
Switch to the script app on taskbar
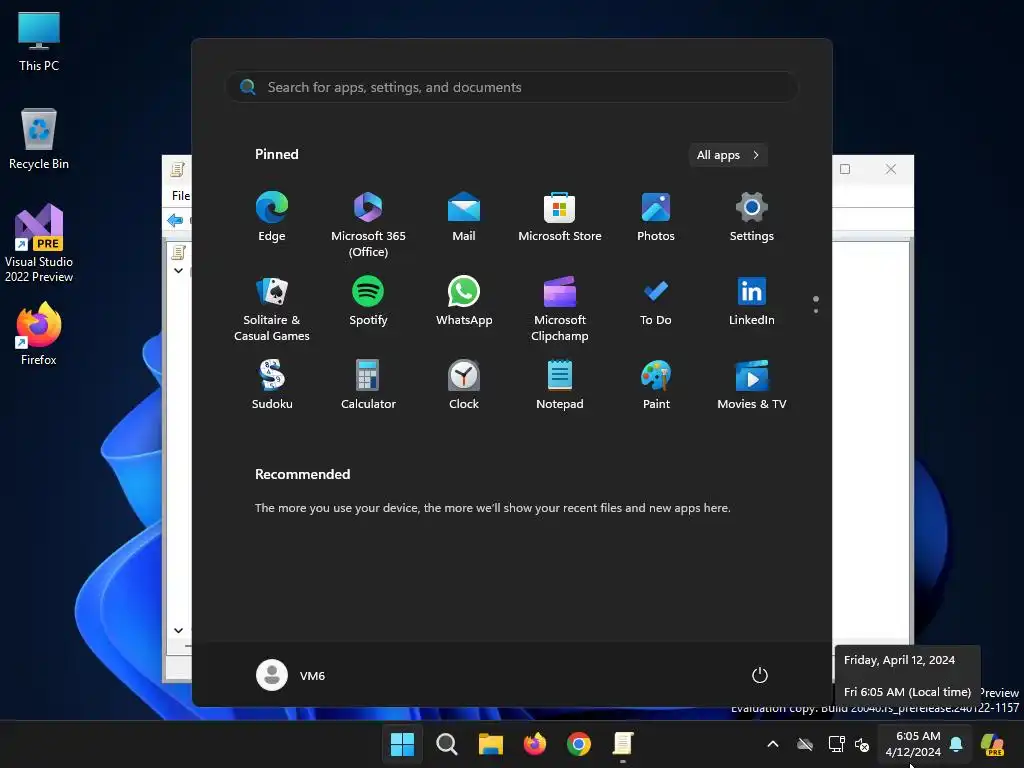[623, 744]
